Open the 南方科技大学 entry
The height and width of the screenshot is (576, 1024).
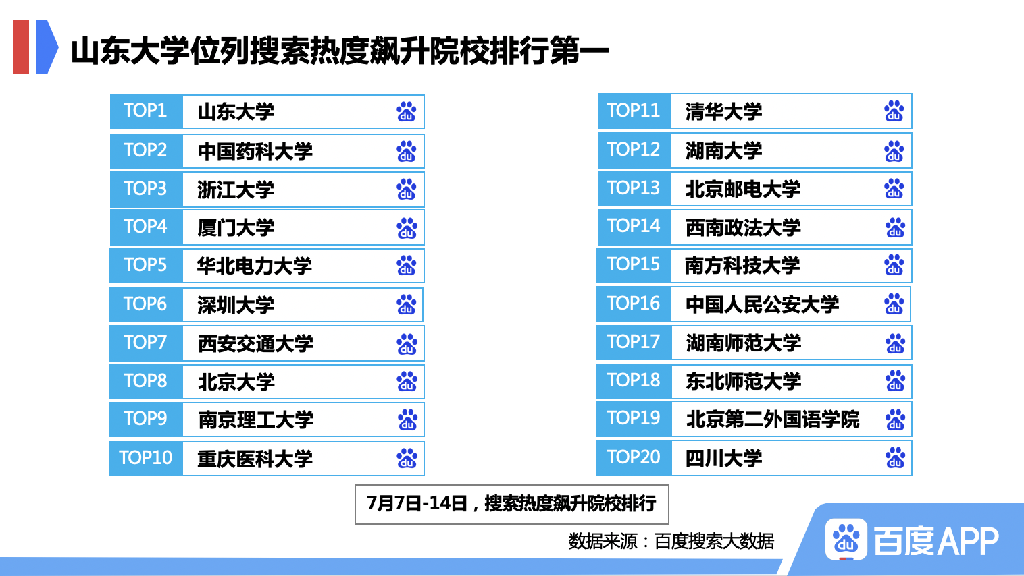click(742, 266)
